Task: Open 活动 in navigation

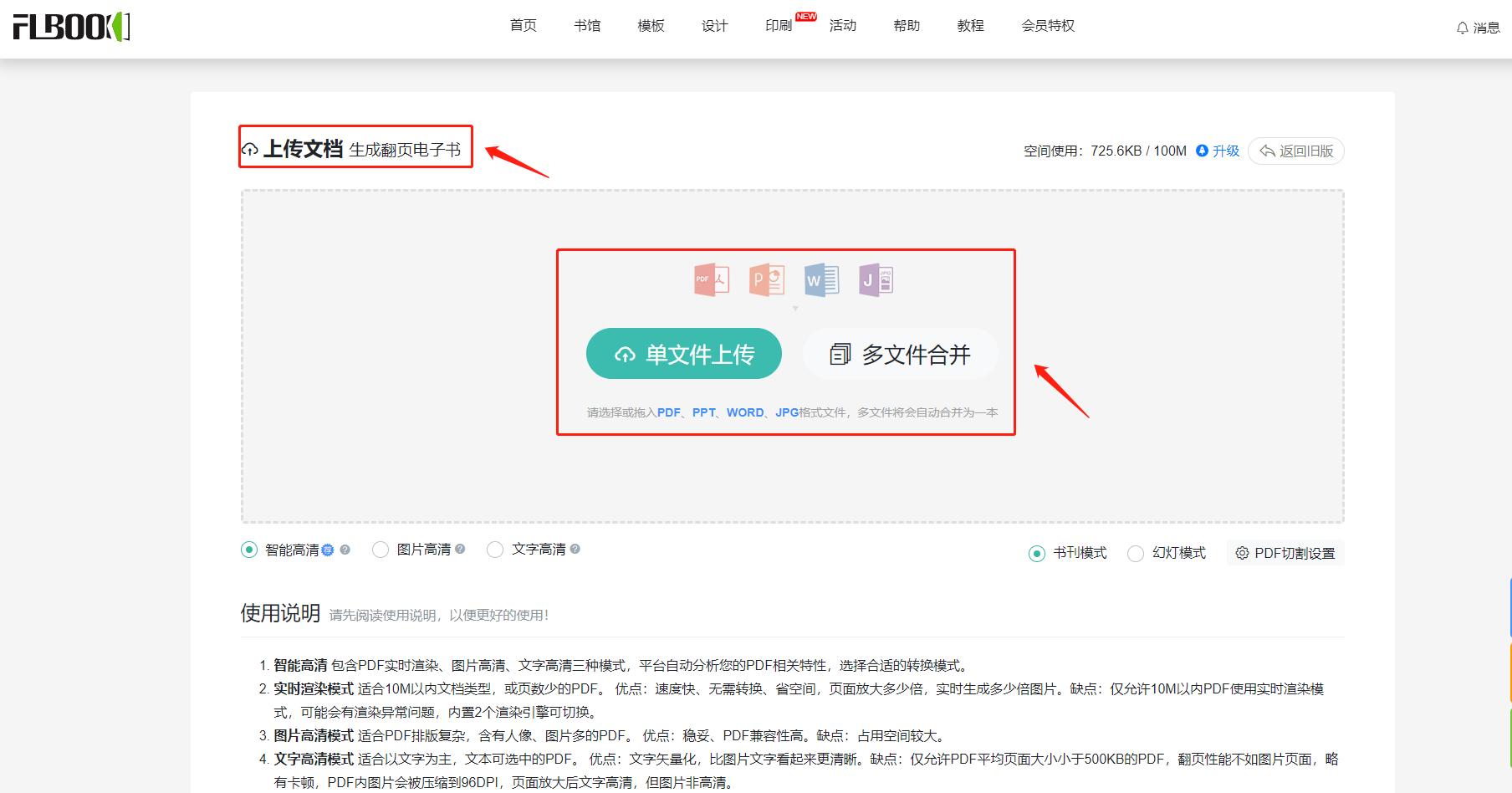Action: point(843,26)
